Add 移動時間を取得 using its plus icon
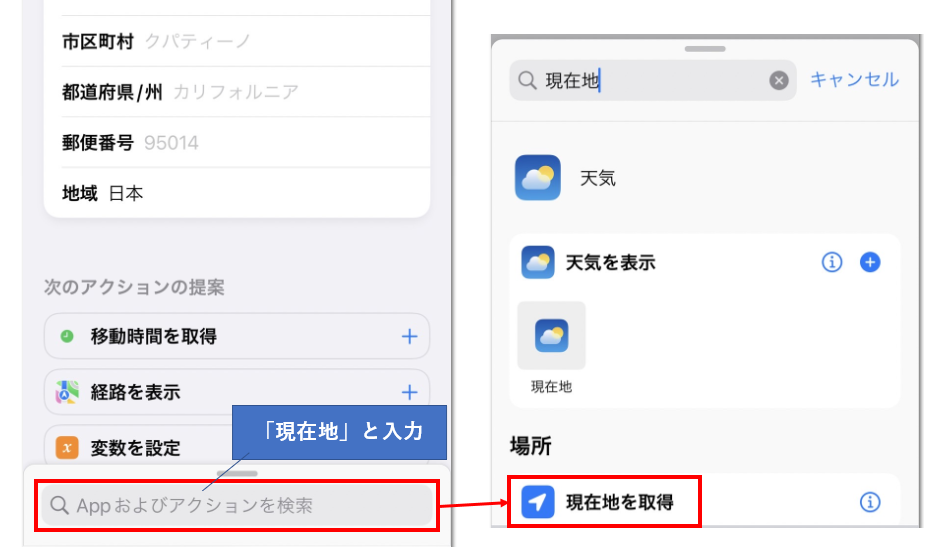The width and height of the screenshot is (937, 558). coord(409,336)
